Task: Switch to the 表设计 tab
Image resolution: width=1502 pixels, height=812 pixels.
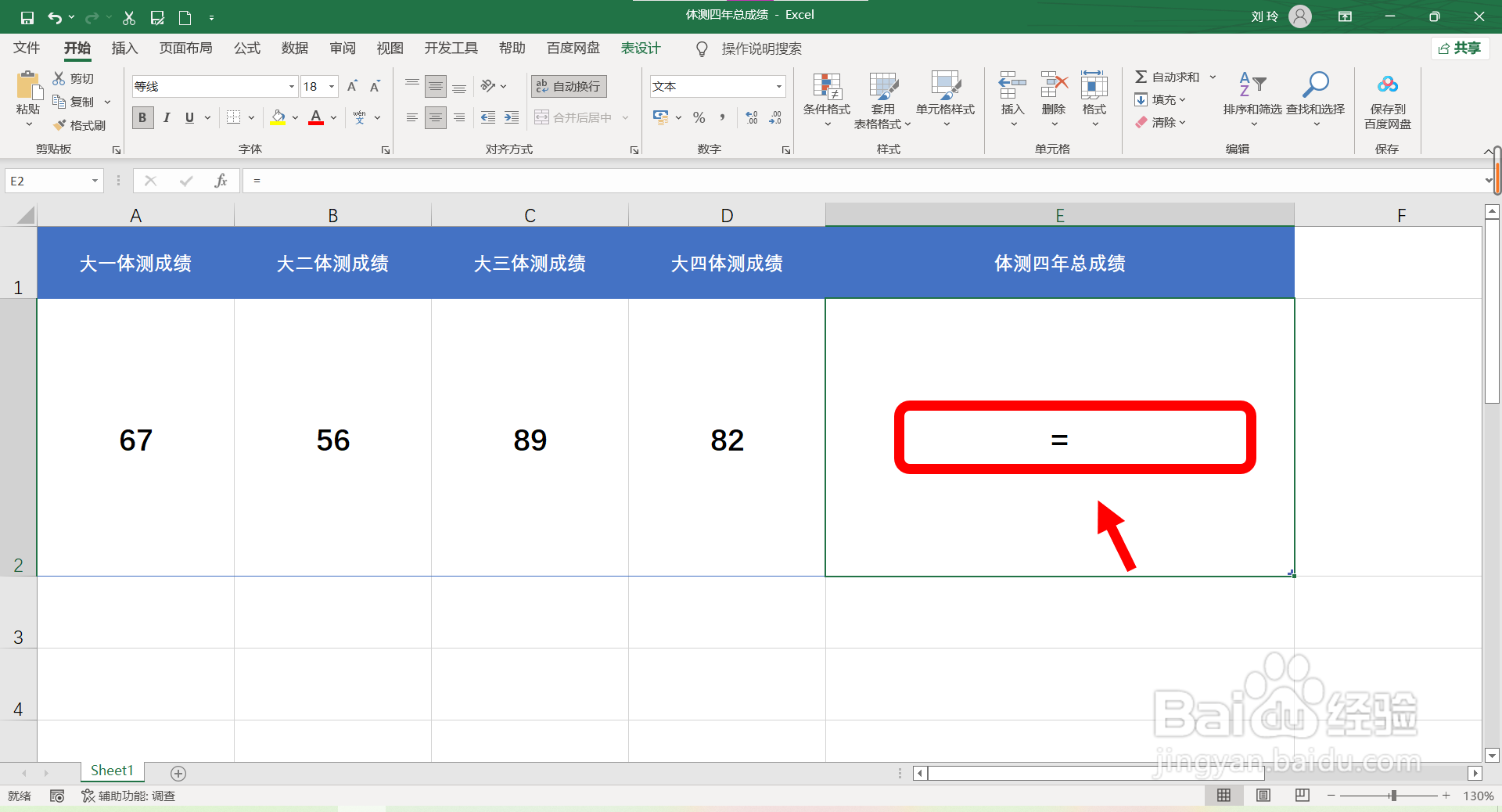Action: 641,48
